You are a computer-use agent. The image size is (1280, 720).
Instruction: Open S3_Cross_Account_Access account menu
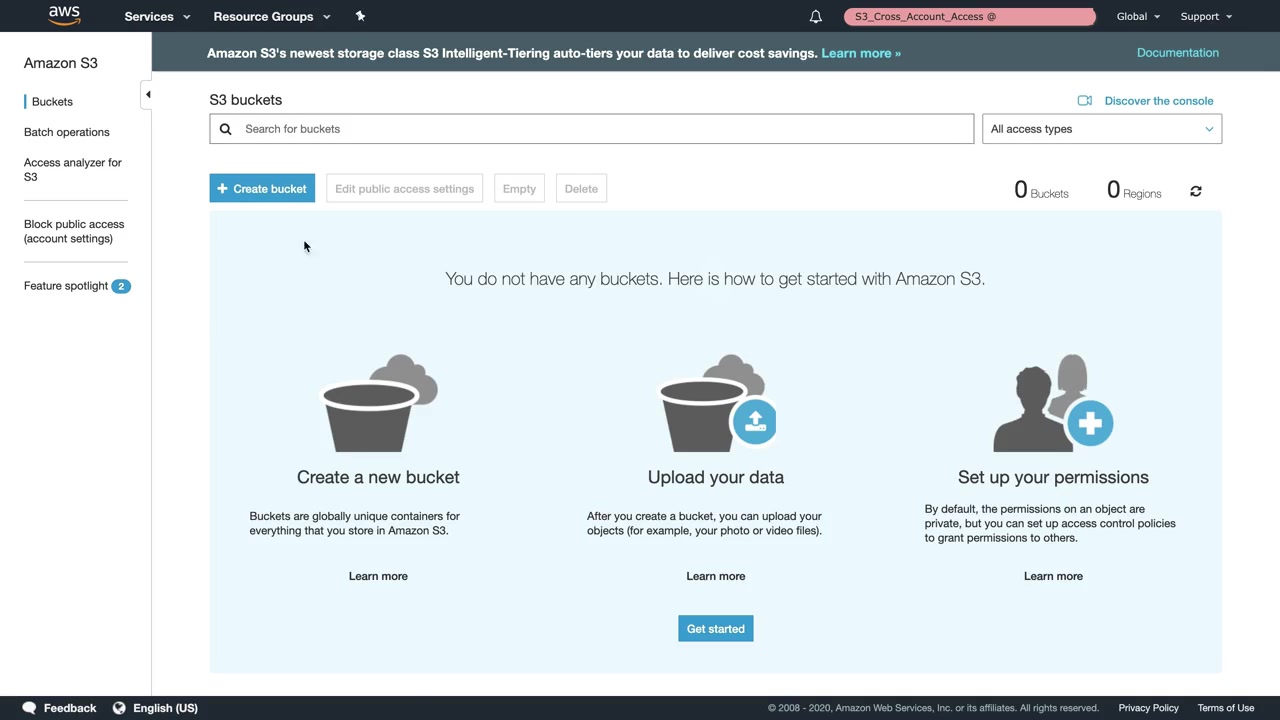[x=970, y=16]
